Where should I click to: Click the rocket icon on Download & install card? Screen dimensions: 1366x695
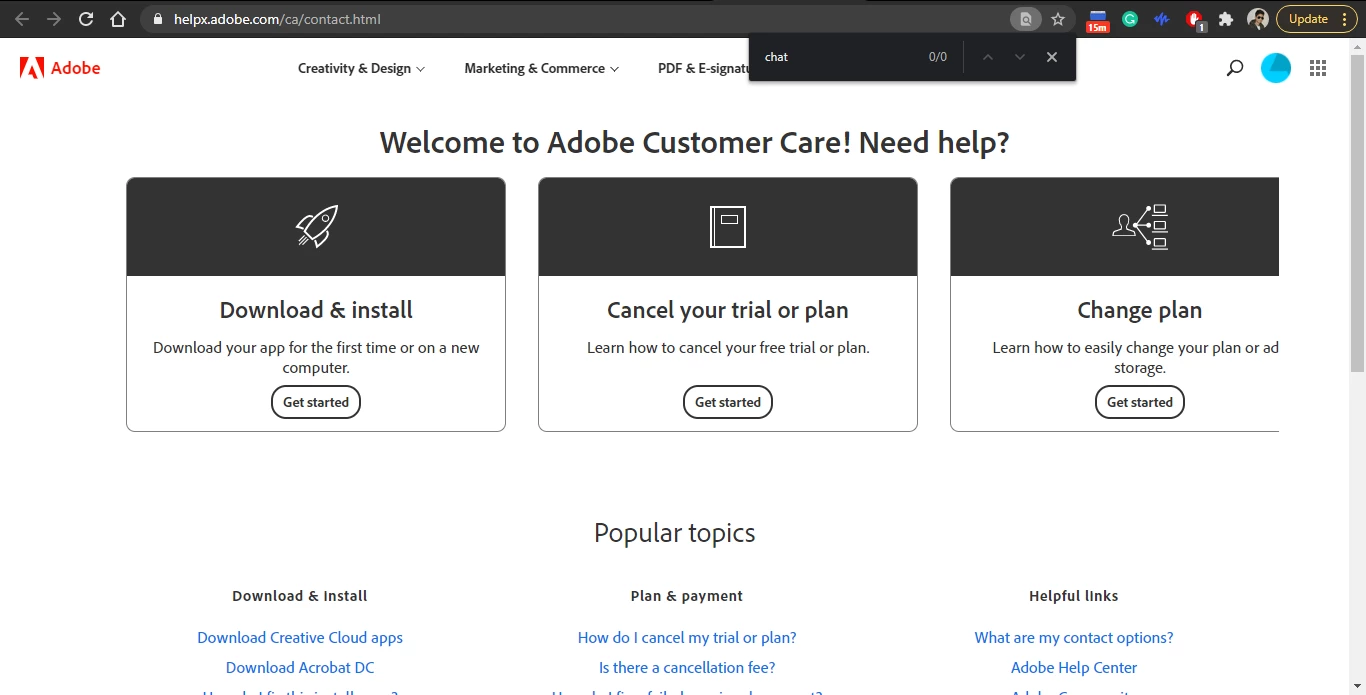(316, 226)
